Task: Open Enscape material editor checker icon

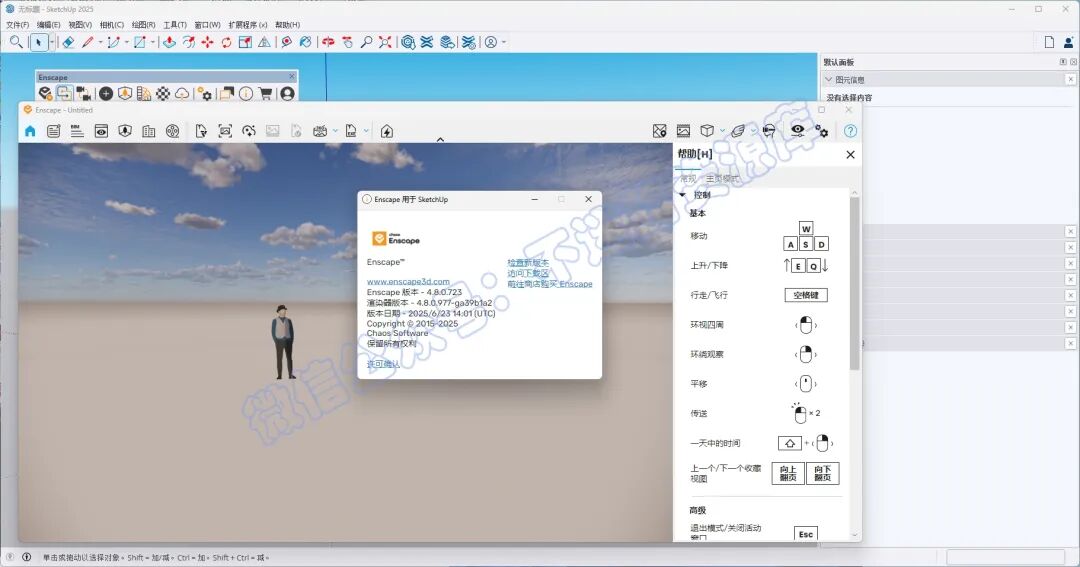Action: coord(163,93)
